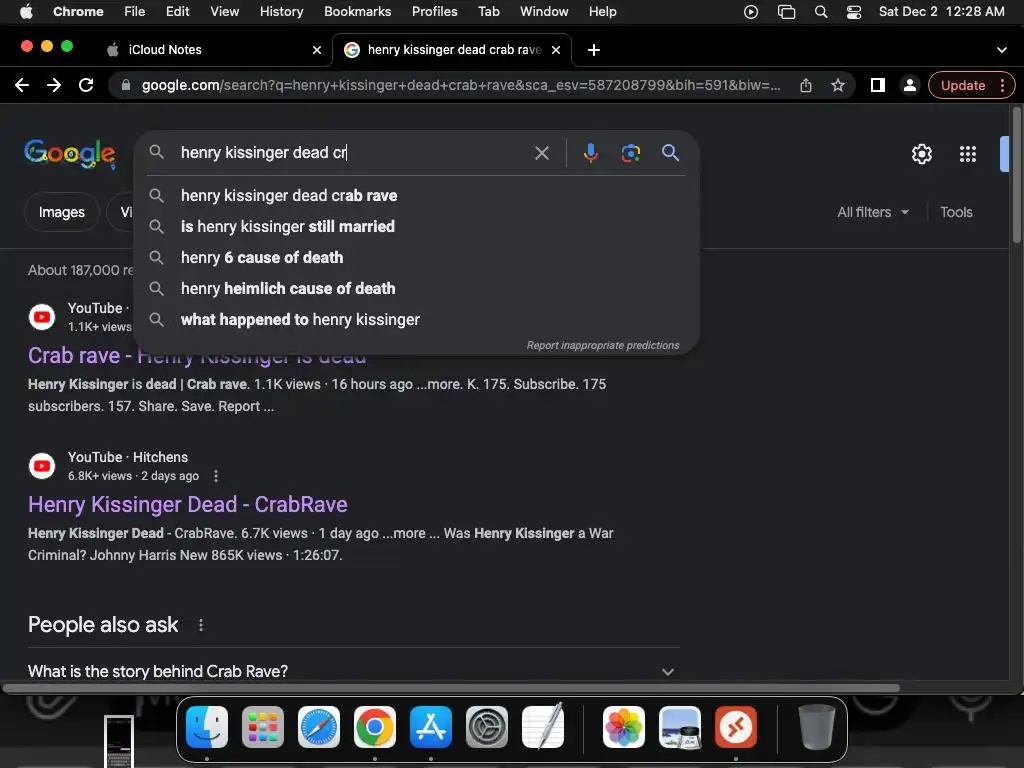Click the date and time in menu bar
Viewport: 1024px width, 768px height.
(x=941, y=11)
